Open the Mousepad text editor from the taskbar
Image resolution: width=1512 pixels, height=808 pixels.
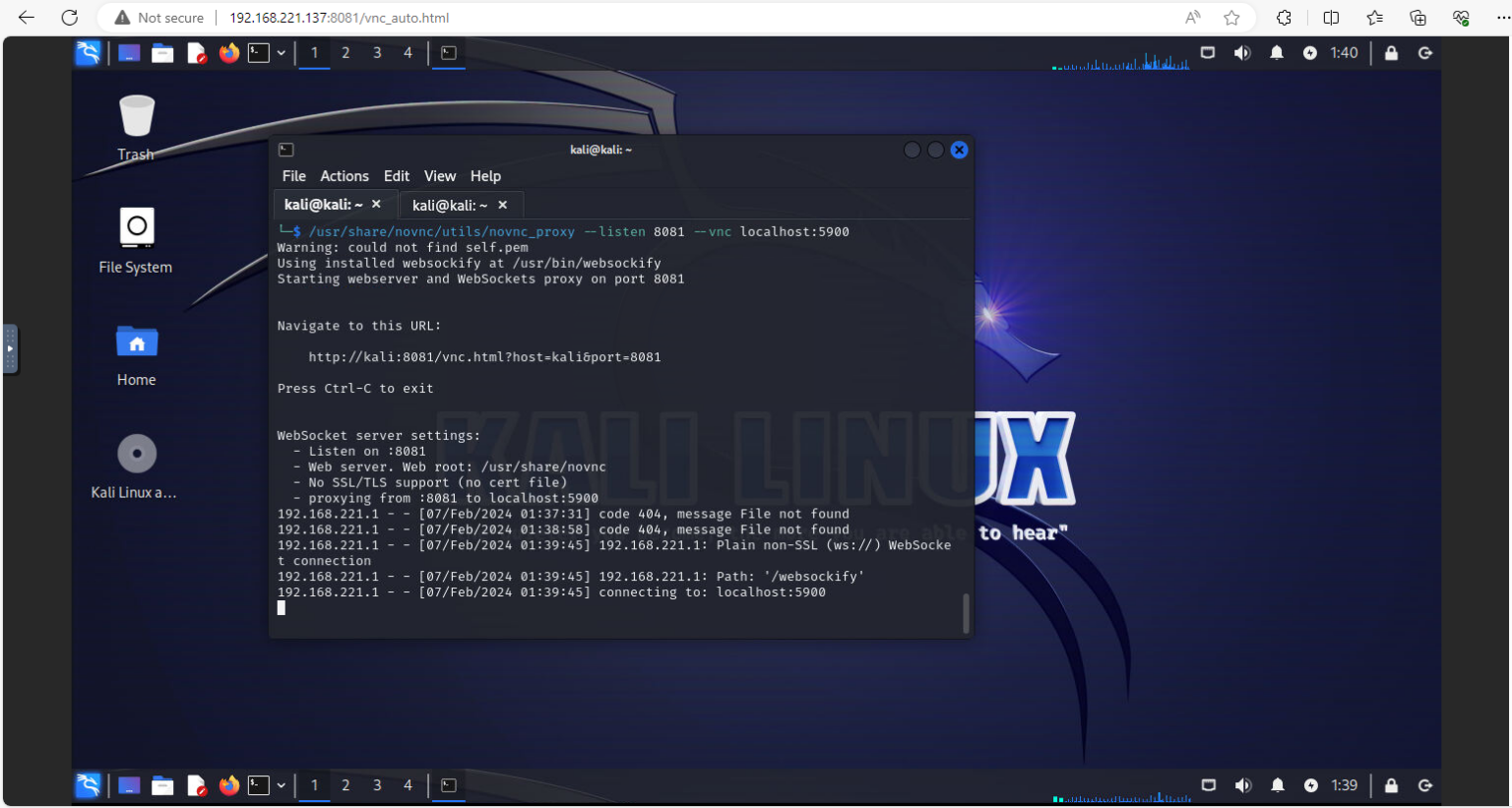196,53
